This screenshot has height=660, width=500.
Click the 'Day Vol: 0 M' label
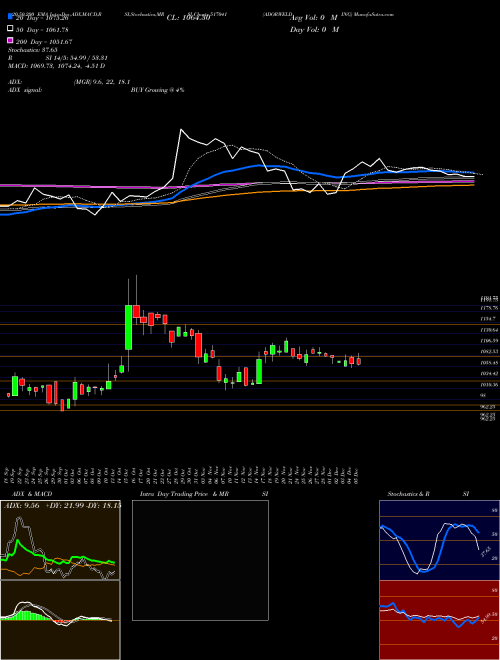point(314,30)
